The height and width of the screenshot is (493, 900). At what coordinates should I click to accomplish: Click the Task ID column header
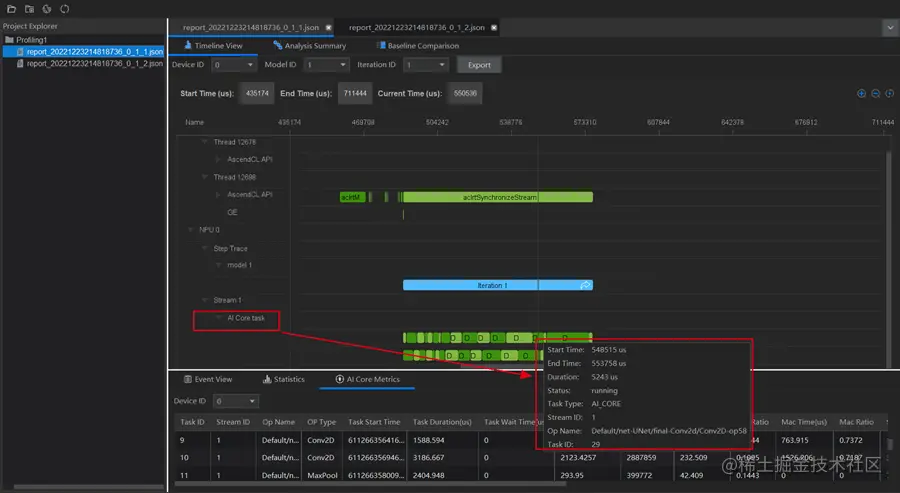[192, 422]
